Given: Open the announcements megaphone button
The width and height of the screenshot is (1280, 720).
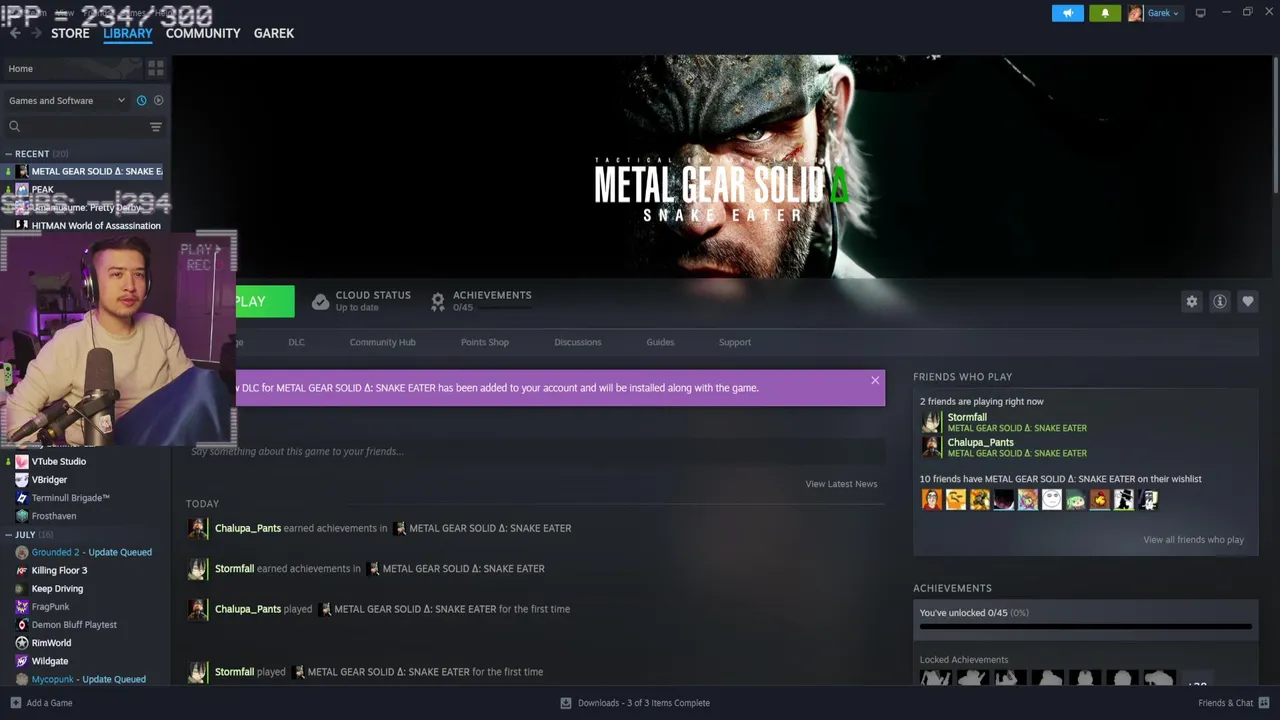Looking at the screenshot, I should [1068, 13].
